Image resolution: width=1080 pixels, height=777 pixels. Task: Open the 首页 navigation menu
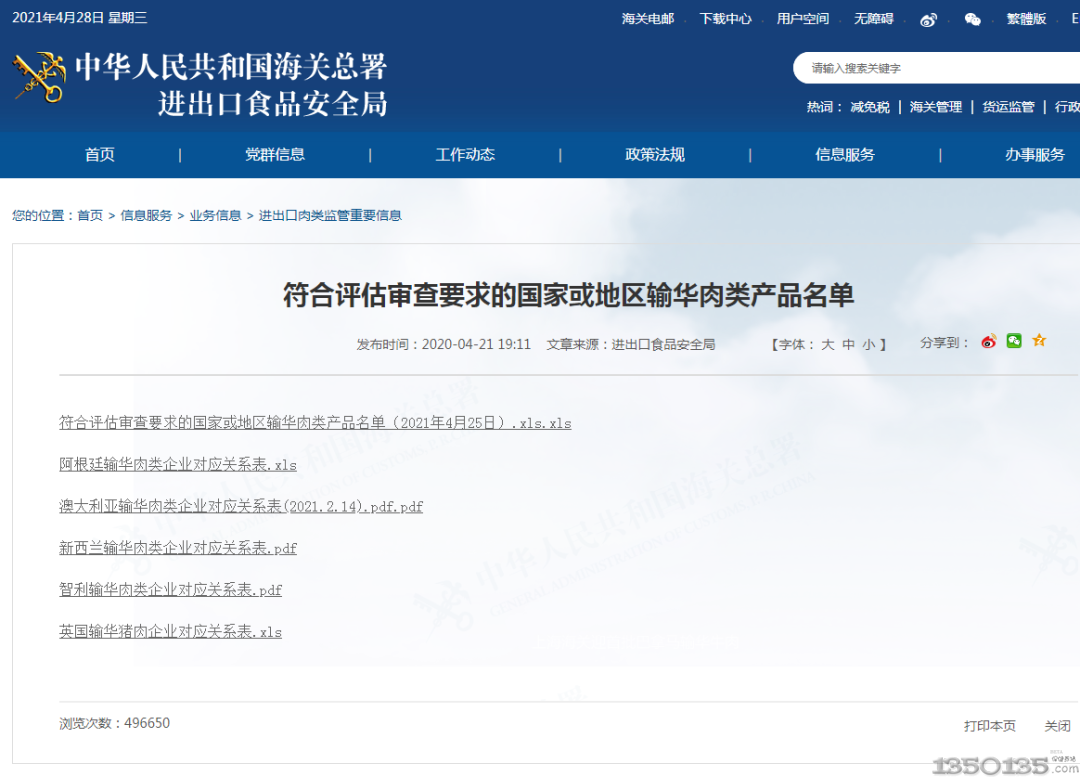[100, 155]
